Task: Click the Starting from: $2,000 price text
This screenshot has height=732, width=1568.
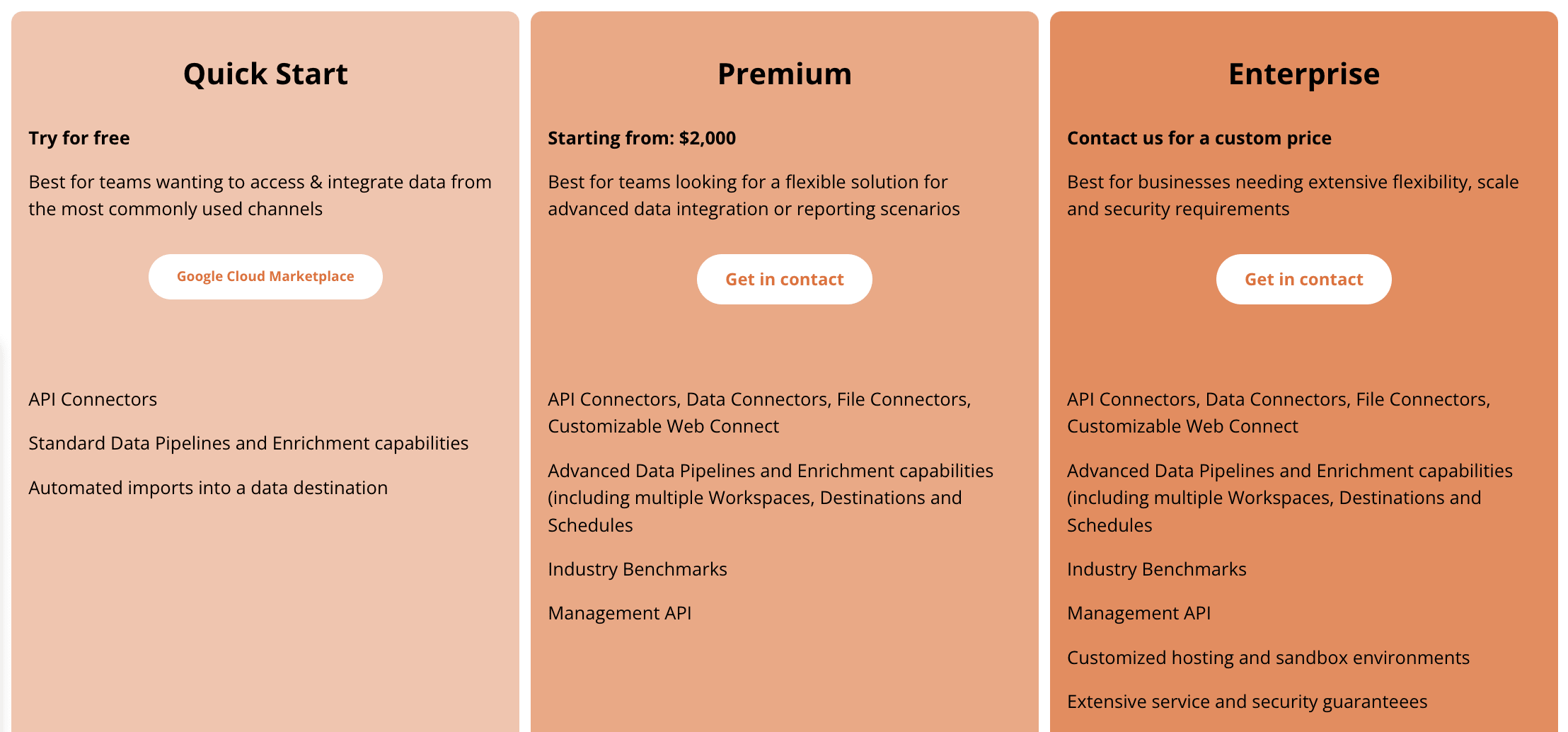Action: [x=642, y=138]
